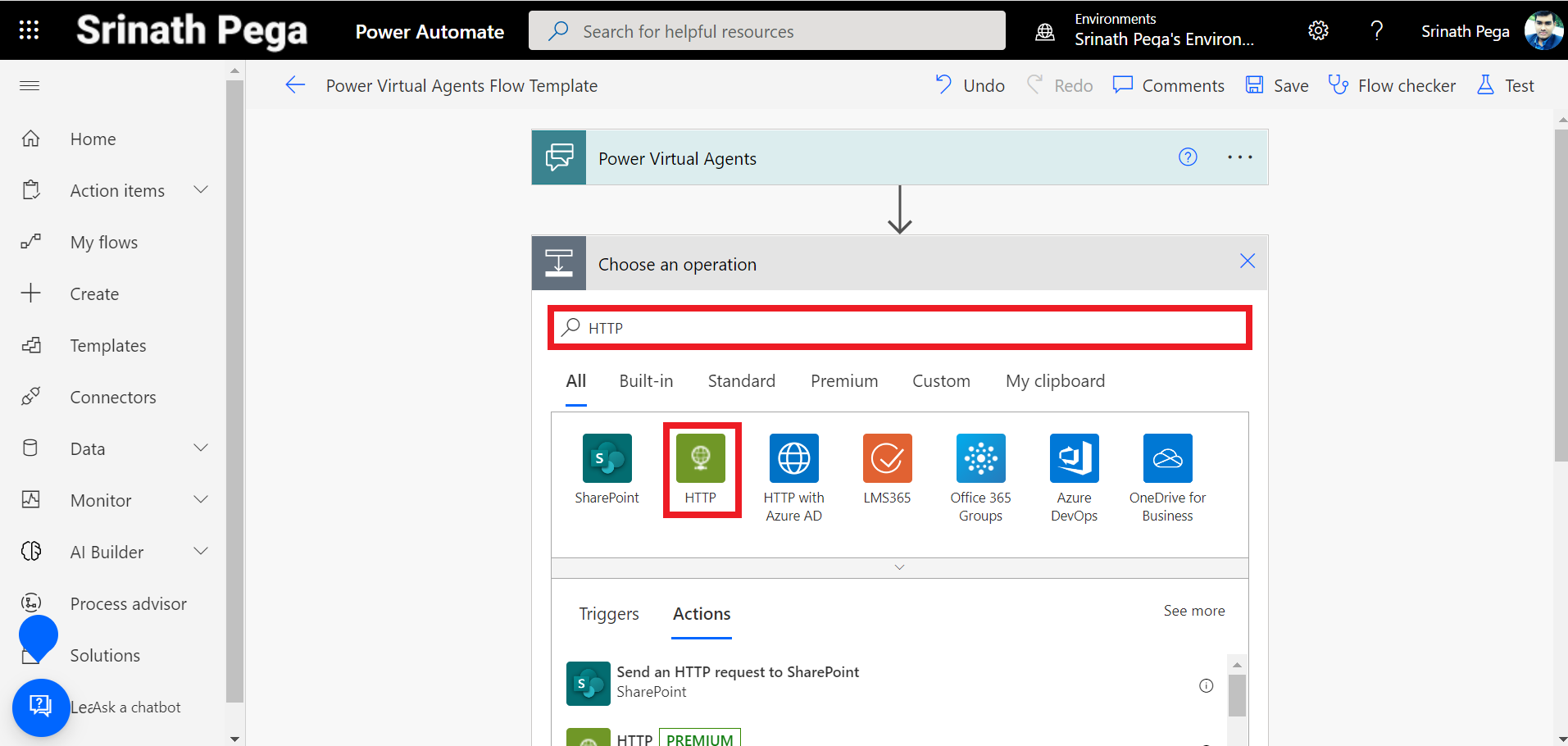Screen dimensions: 1568x746
Task: Expand the connector list chevron
Action: point(899,567)
